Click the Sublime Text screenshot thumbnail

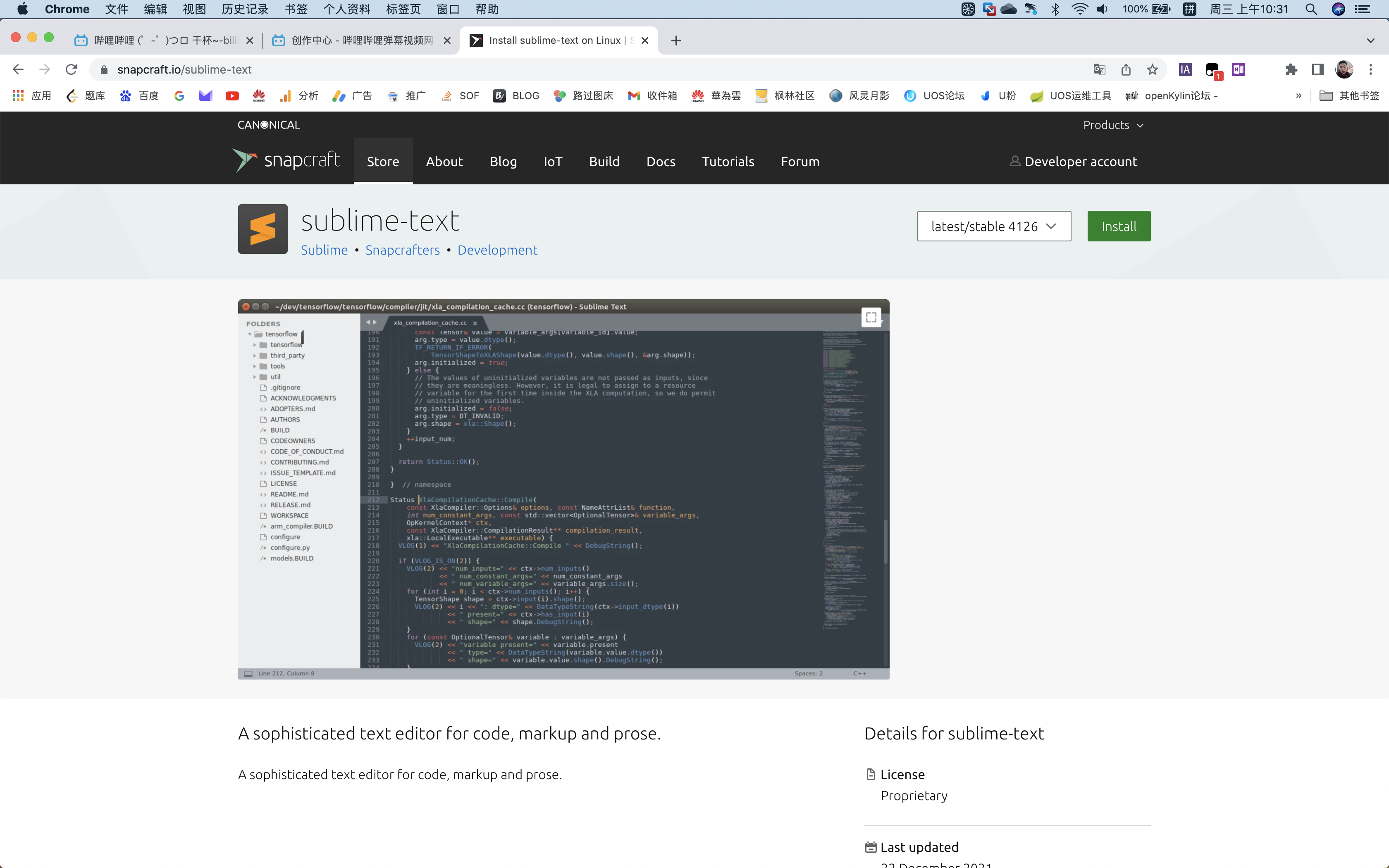tap(563, 489)
